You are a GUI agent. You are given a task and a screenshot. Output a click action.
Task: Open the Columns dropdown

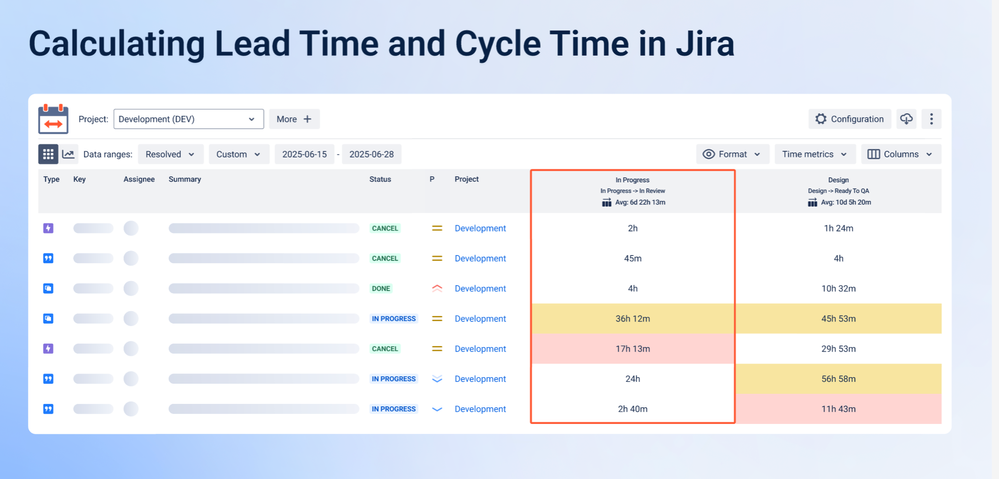tap(901, 154)
